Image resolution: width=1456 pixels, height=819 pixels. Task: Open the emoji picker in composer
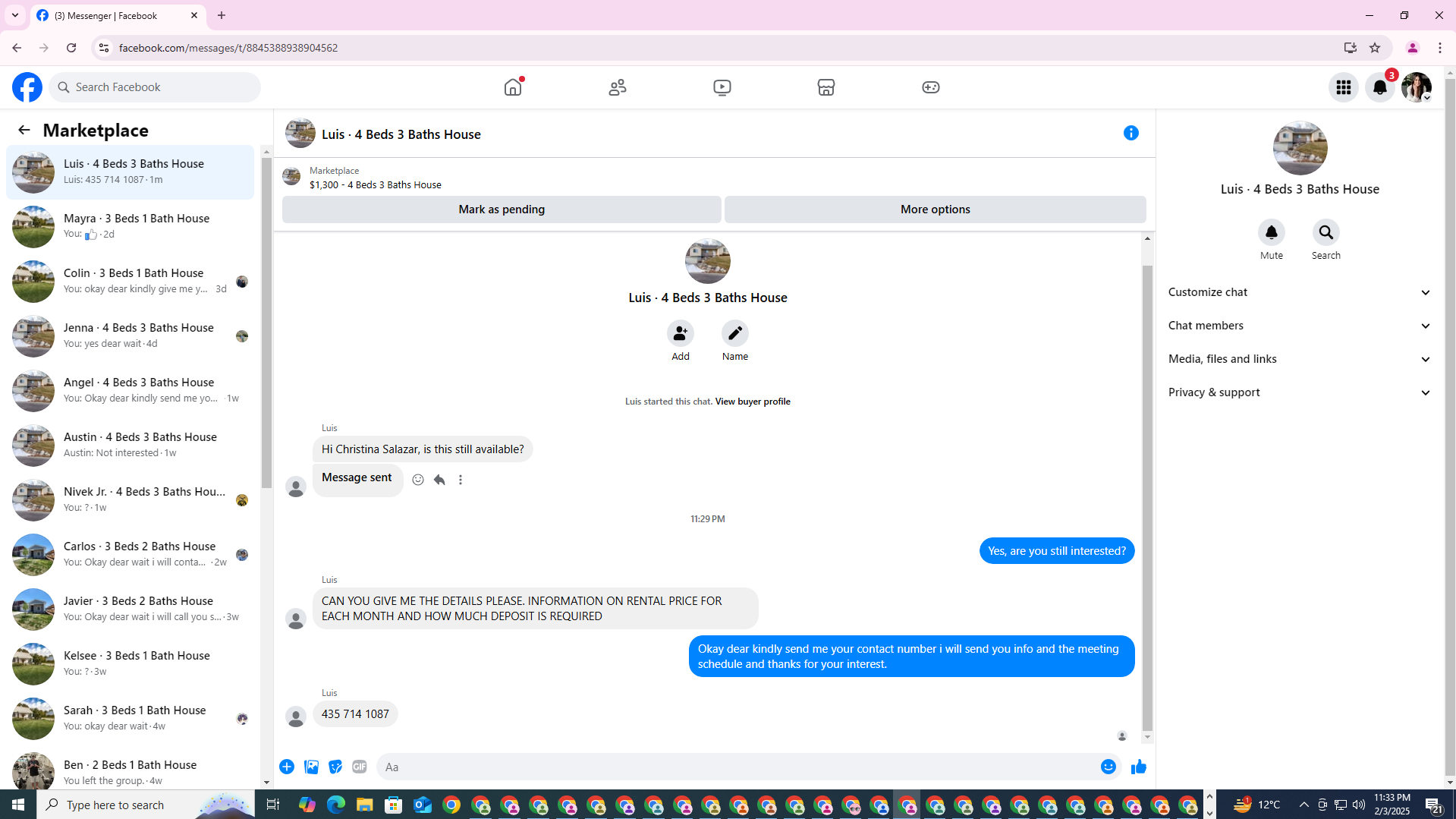click(1109, 767)
